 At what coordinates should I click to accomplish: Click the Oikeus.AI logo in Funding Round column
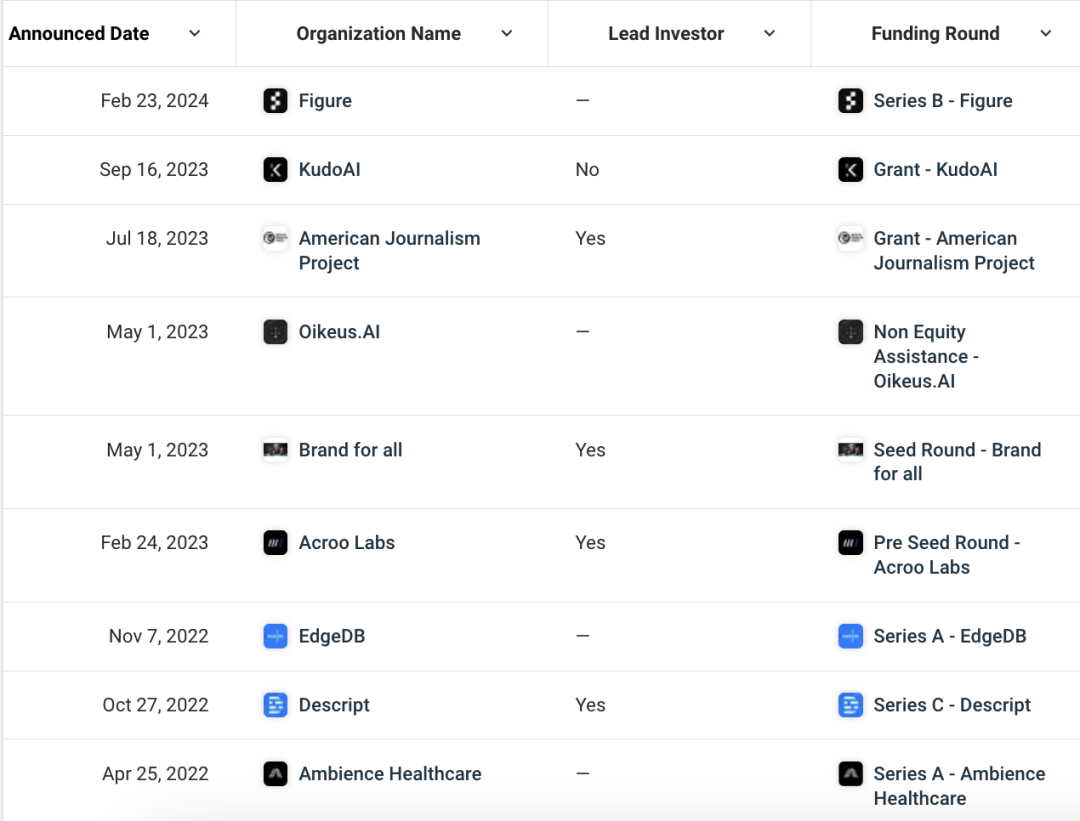[x=850, y=332]
